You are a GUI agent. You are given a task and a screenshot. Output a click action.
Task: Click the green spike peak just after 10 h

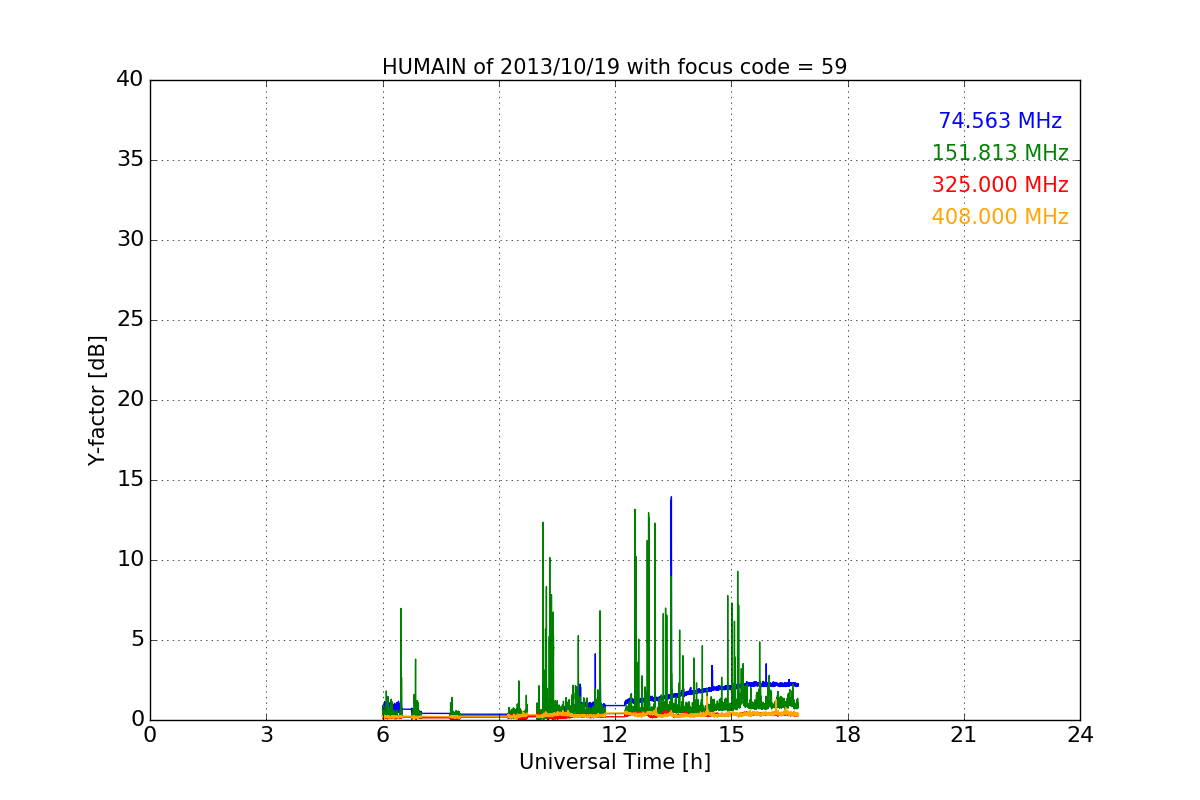click(543, 523)
